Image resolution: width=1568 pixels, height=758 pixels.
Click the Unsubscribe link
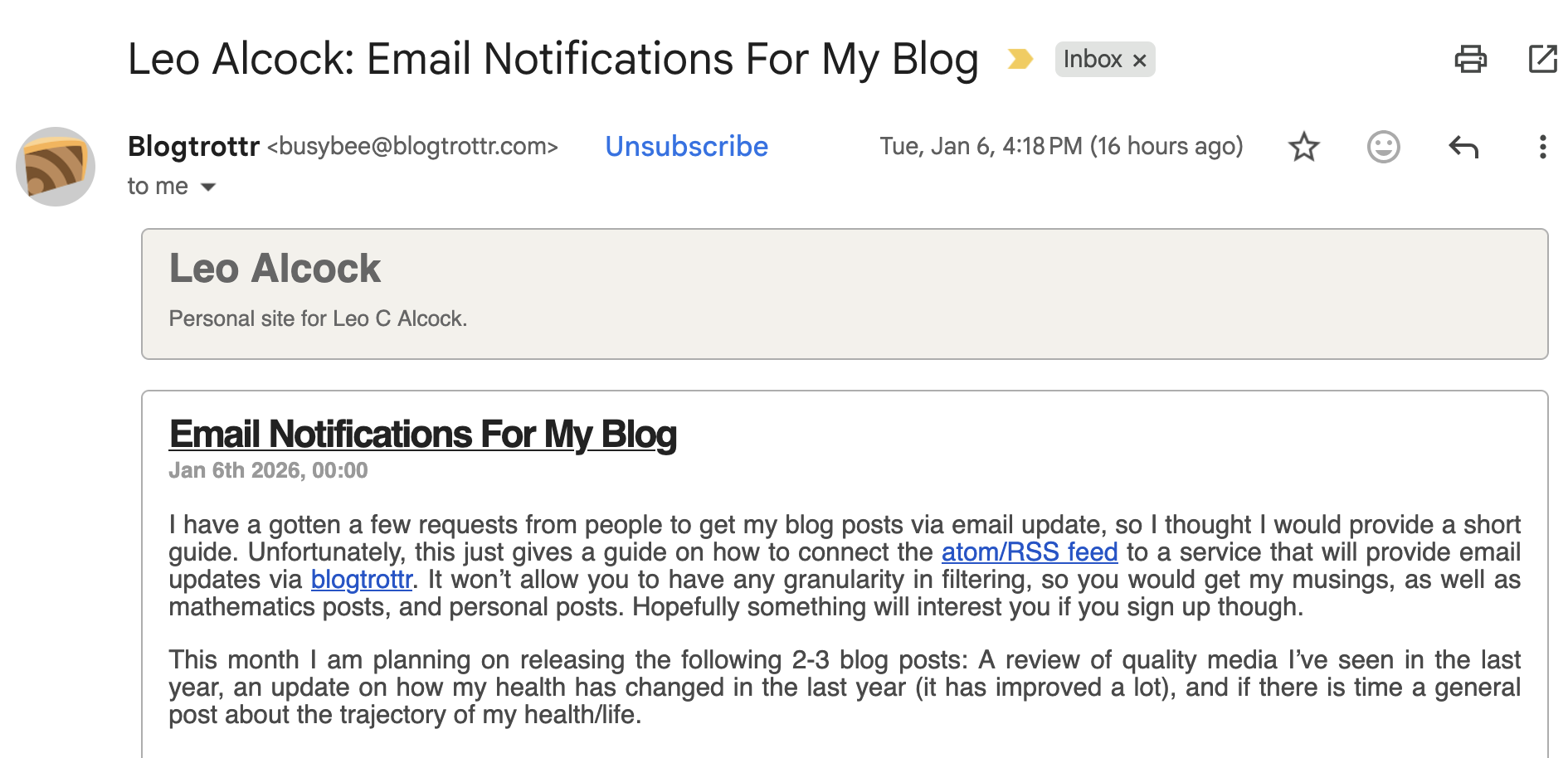coord(686,147)
